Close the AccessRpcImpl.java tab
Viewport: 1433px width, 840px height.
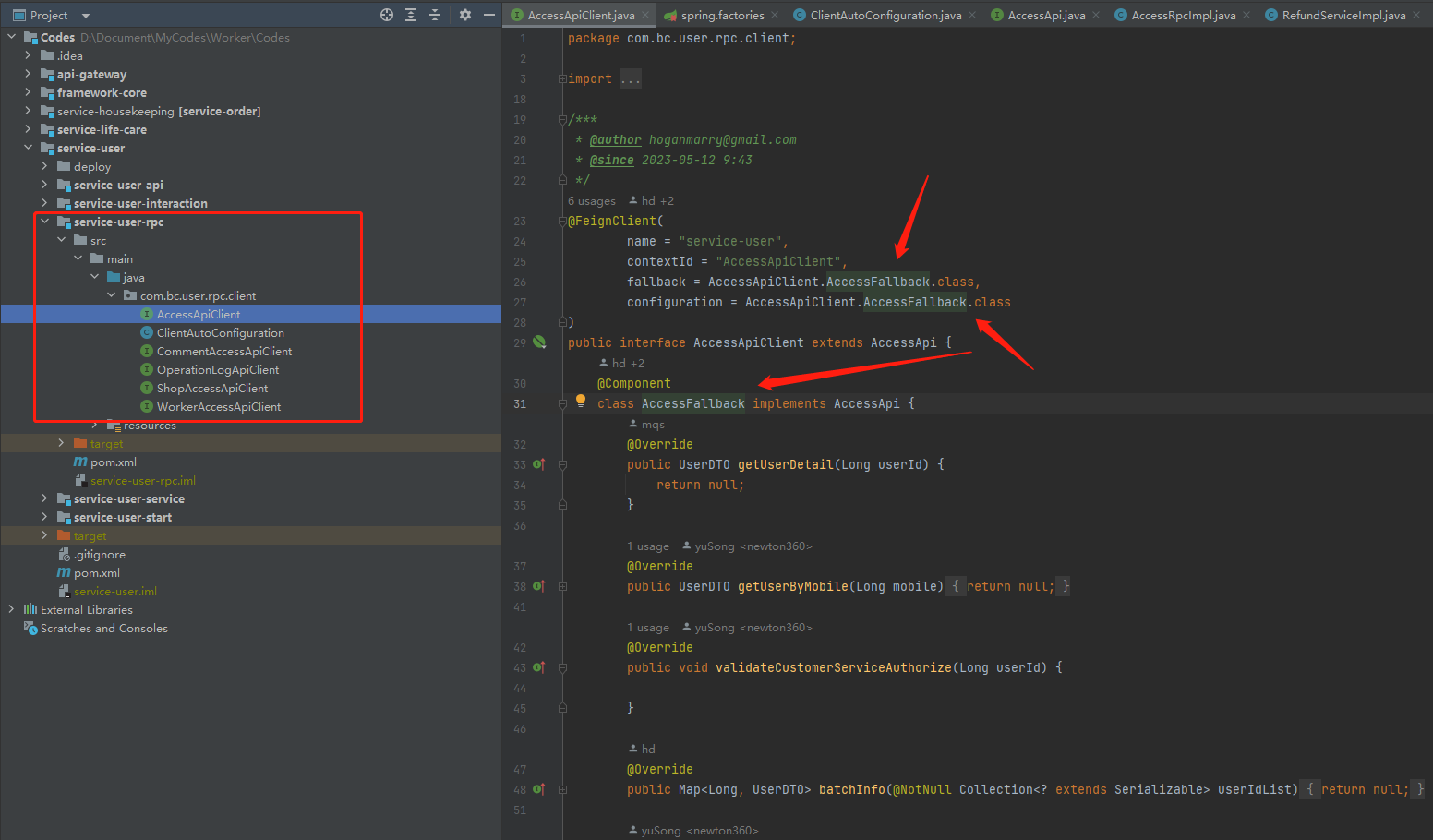pyautogui.click(x=1246, y=15)
